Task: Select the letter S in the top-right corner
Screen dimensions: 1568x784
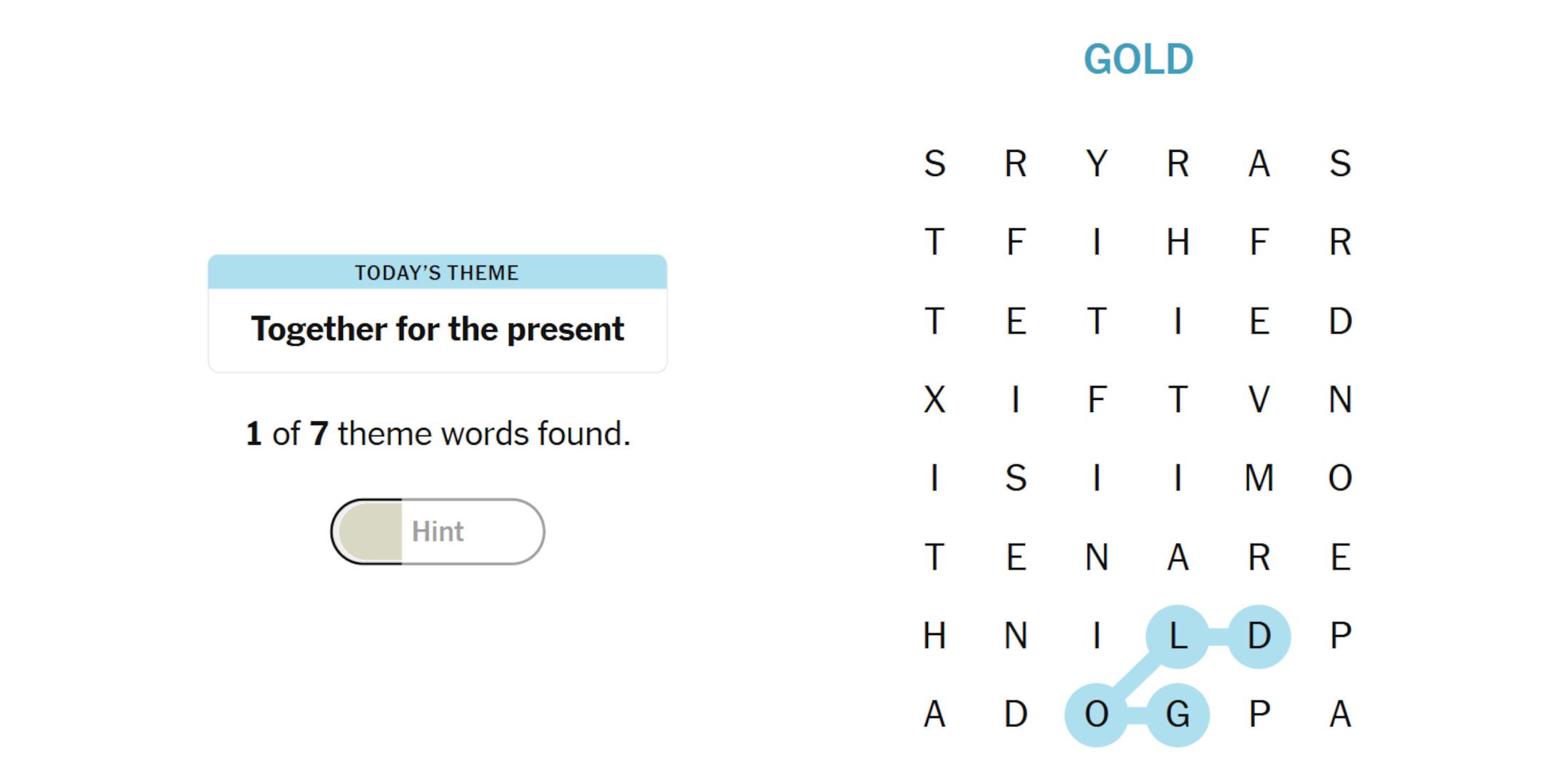Action: [1341, 164]
